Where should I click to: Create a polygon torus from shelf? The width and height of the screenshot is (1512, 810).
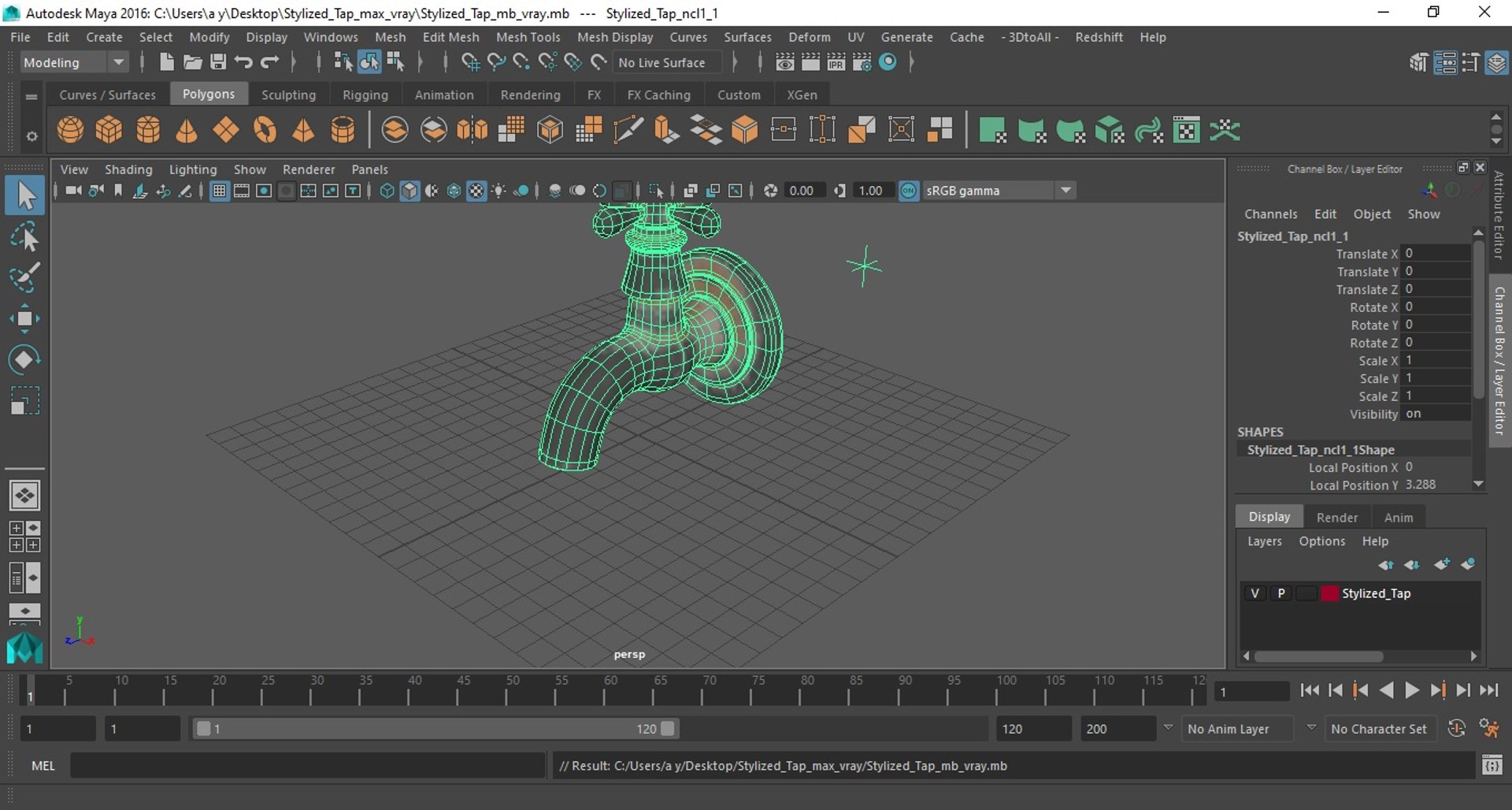point(265,130)
